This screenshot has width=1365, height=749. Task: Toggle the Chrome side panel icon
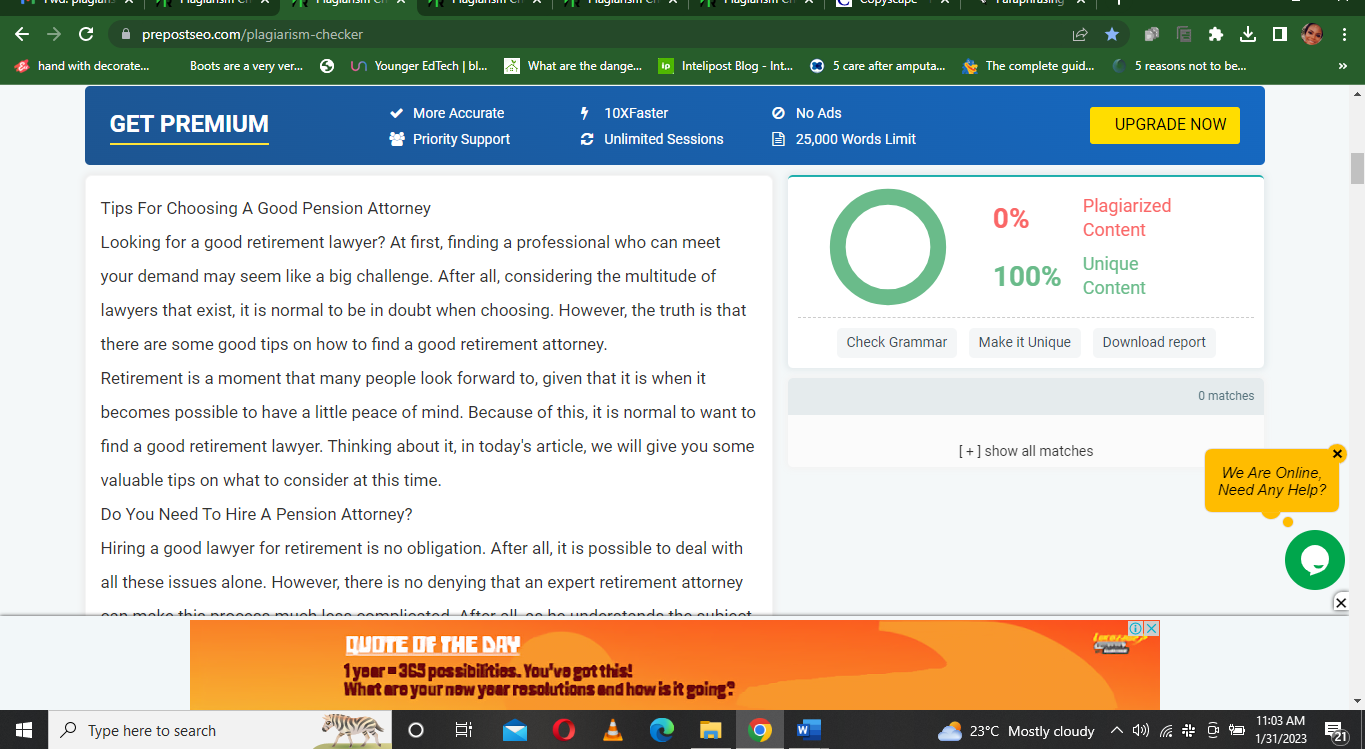point(1280,34)
